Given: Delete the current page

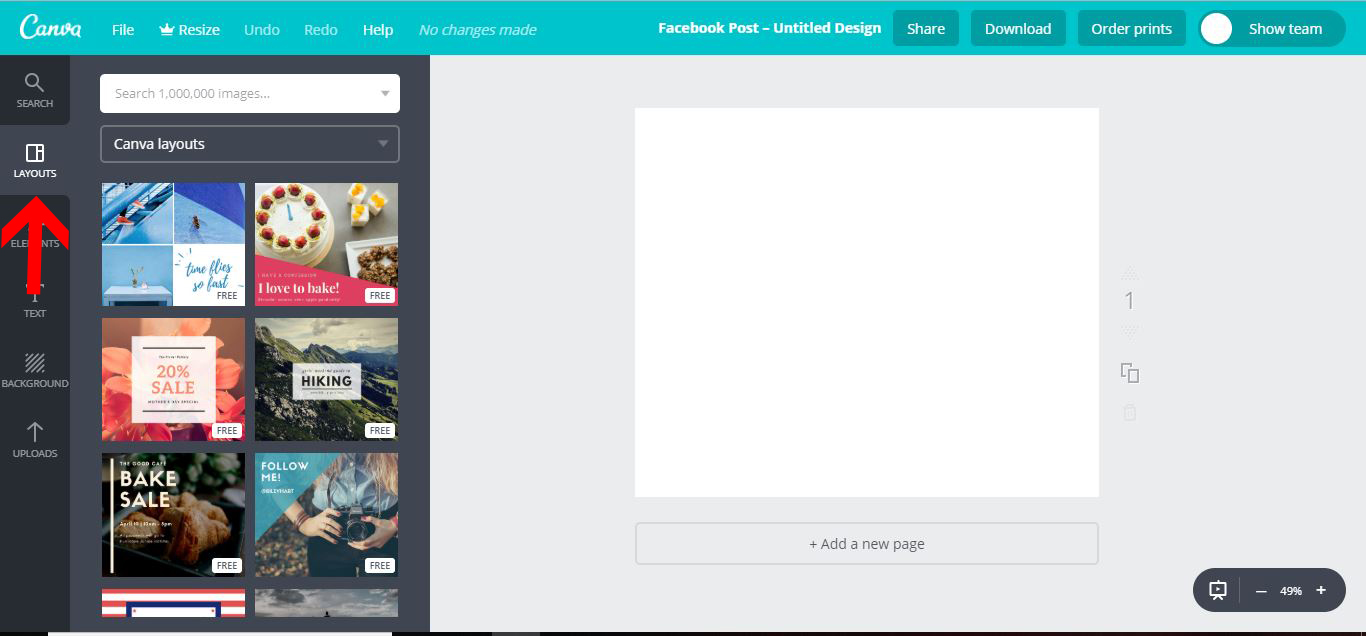Looking at the screenshot, I should 1129,412.
